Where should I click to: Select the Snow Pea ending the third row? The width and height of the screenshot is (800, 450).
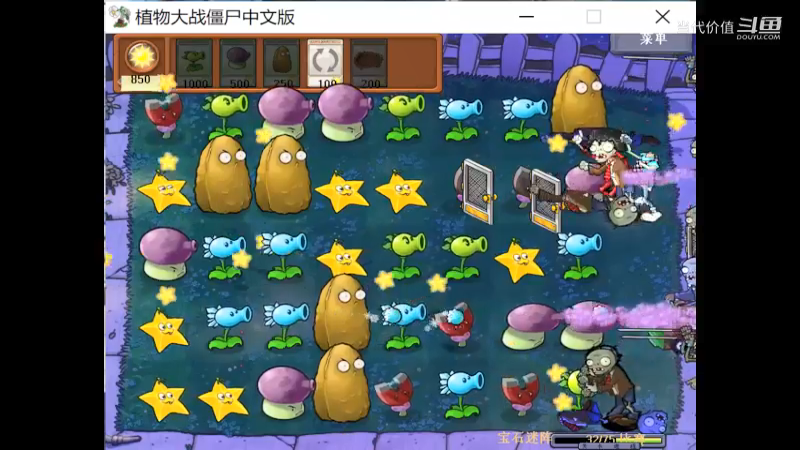tap(580, 255)
